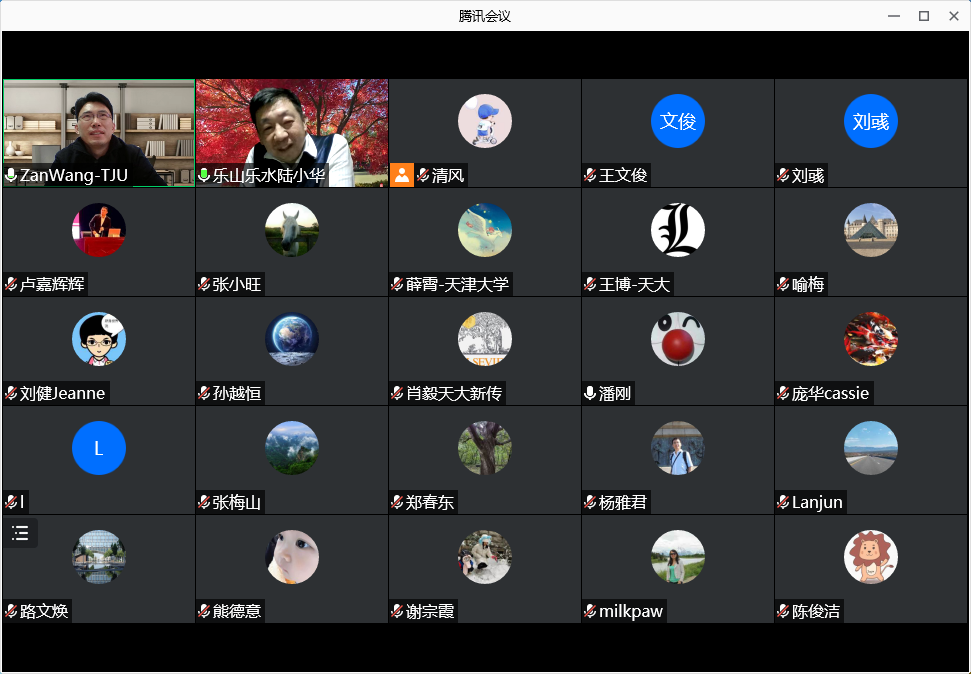Image resolution: width=971 pixels, height=674 pixels.
Task: Click 乐山乐水陆小华's green microphone icon
Action: tap(204, 176)
